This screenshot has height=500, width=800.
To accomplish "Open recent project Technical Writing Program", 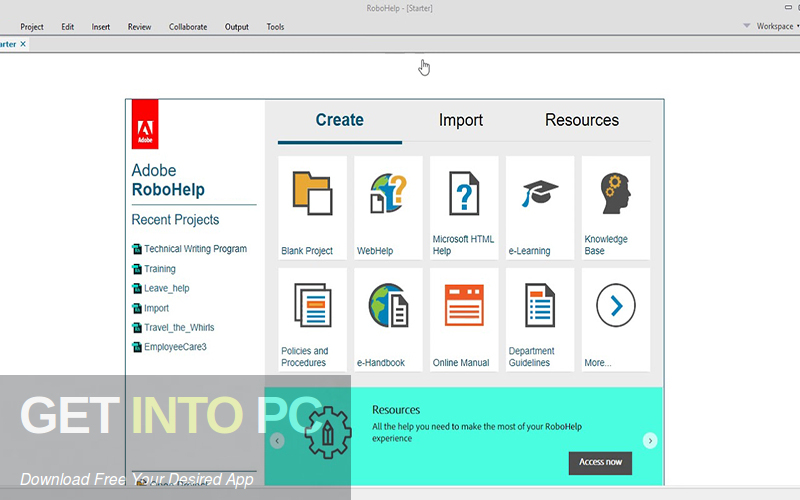I will click(x=195, y=249).
